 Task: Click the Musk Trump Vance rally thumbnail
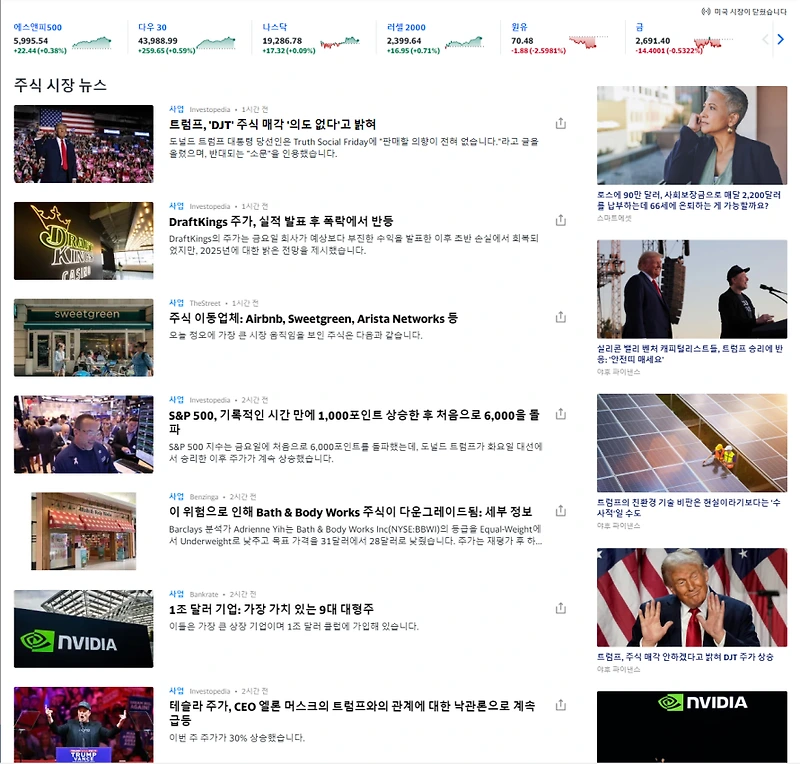(84, 725)
